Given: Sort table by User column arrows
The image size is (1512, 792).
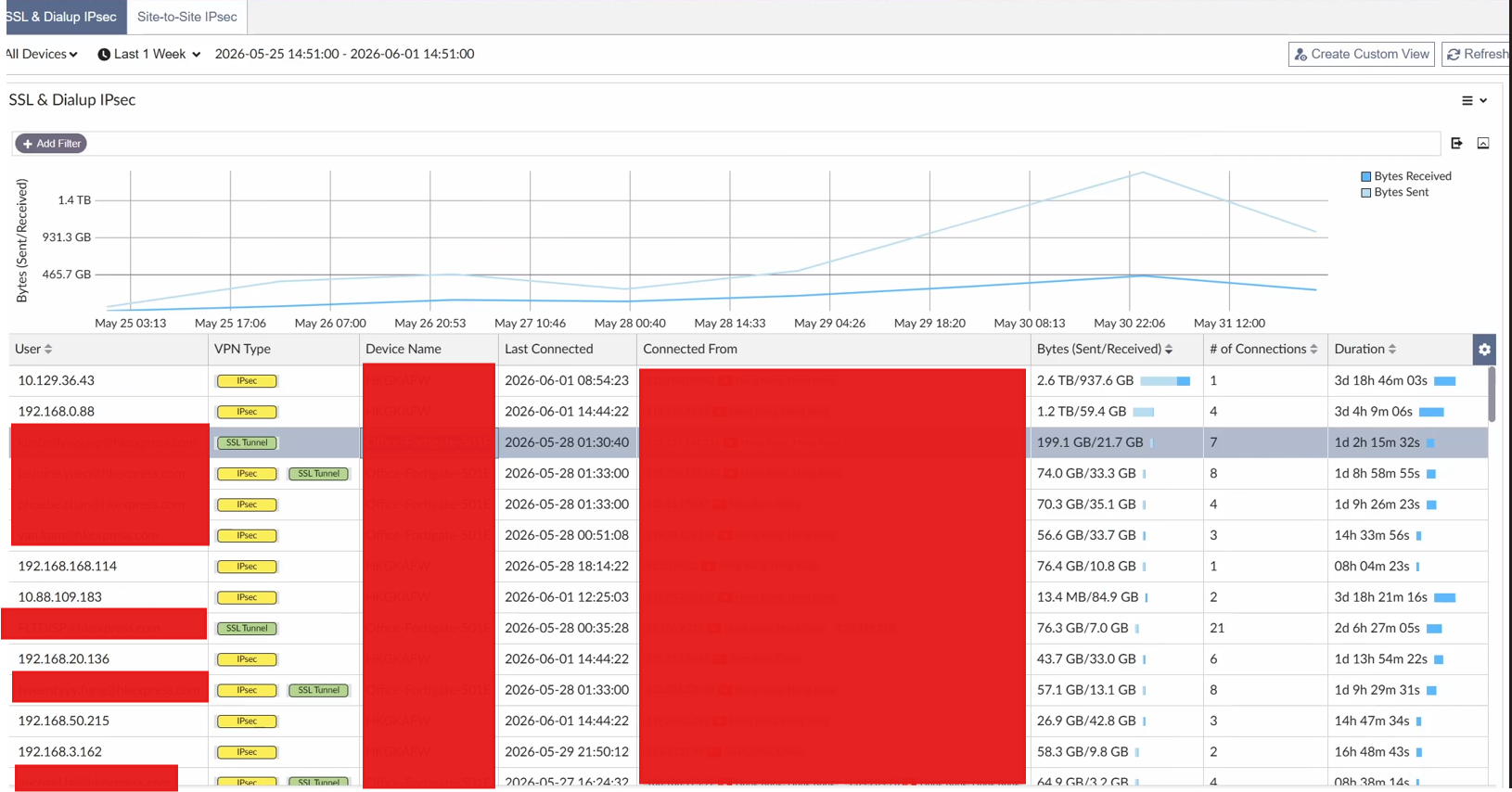Looking at the screenshot, I should tap(48, 350).
